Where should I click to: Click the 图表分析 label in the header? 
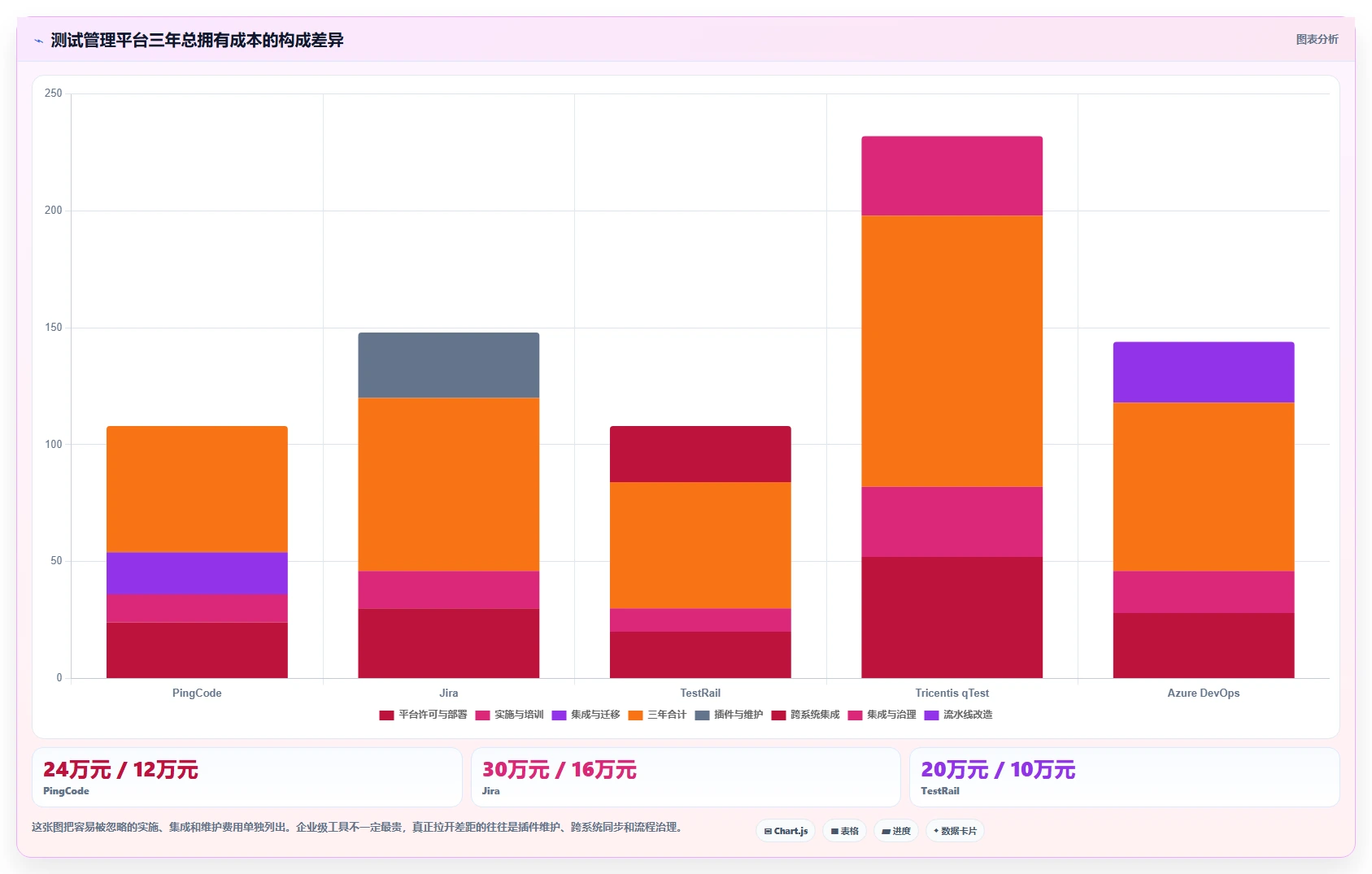[1317, 39]
